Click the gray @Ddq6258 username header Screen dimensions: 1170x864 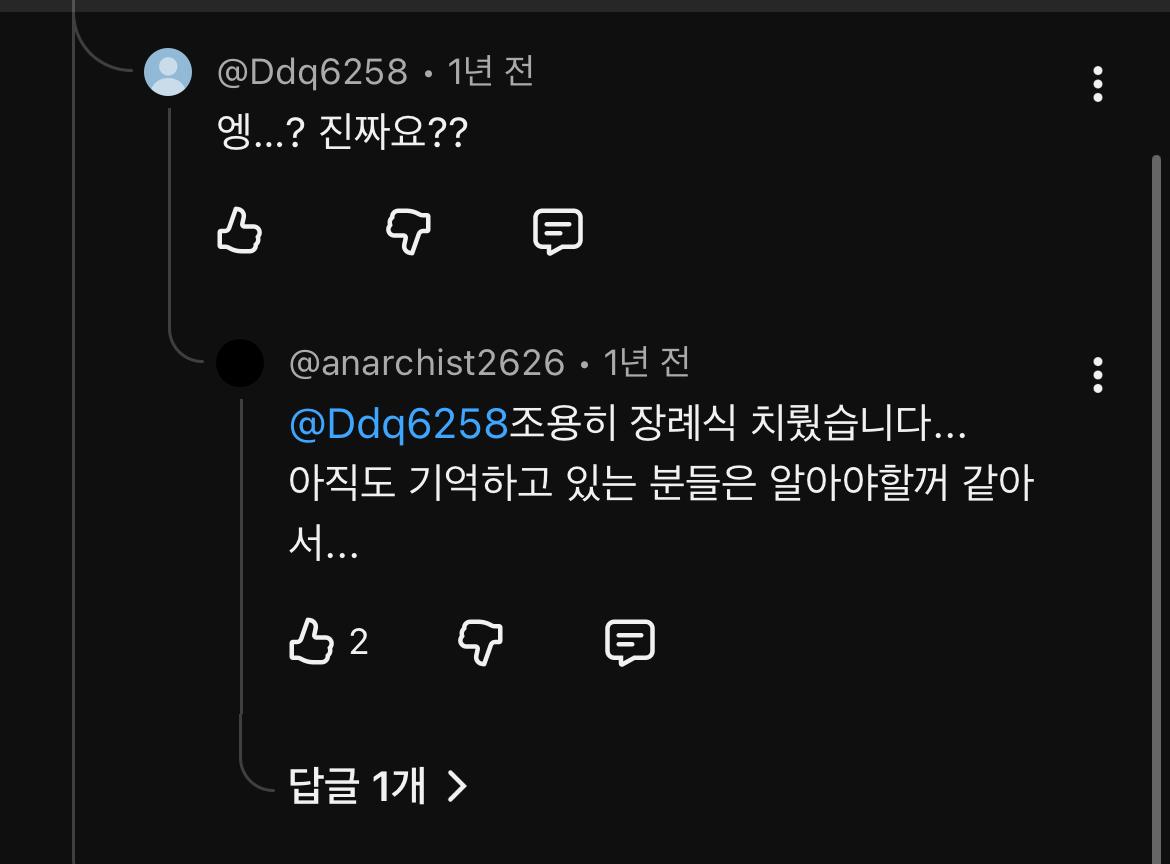coord(312,72)
